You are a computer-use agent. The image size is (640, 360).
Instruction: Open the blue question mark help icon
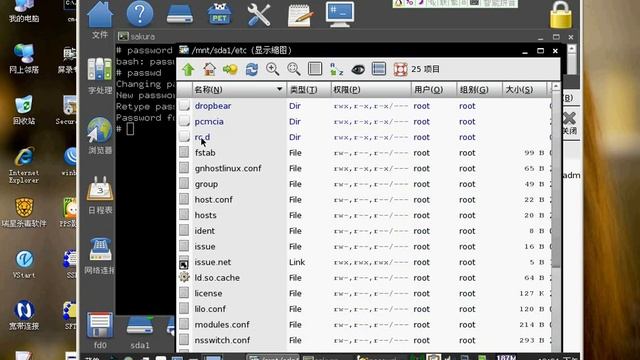[x=140, y=14]
